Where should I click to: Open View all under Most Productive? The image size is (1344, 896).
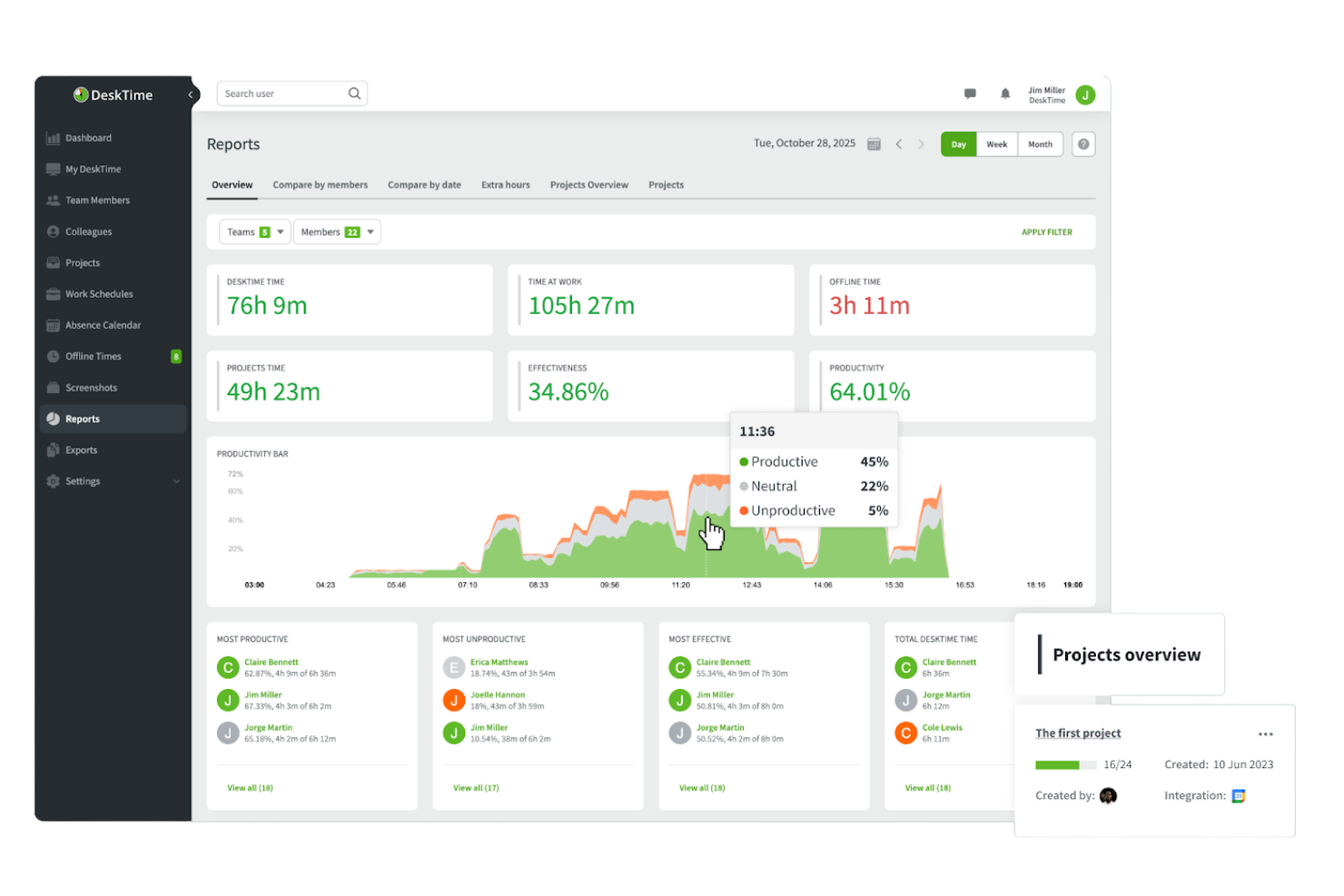pyautogui.click(x=250, y=787)
